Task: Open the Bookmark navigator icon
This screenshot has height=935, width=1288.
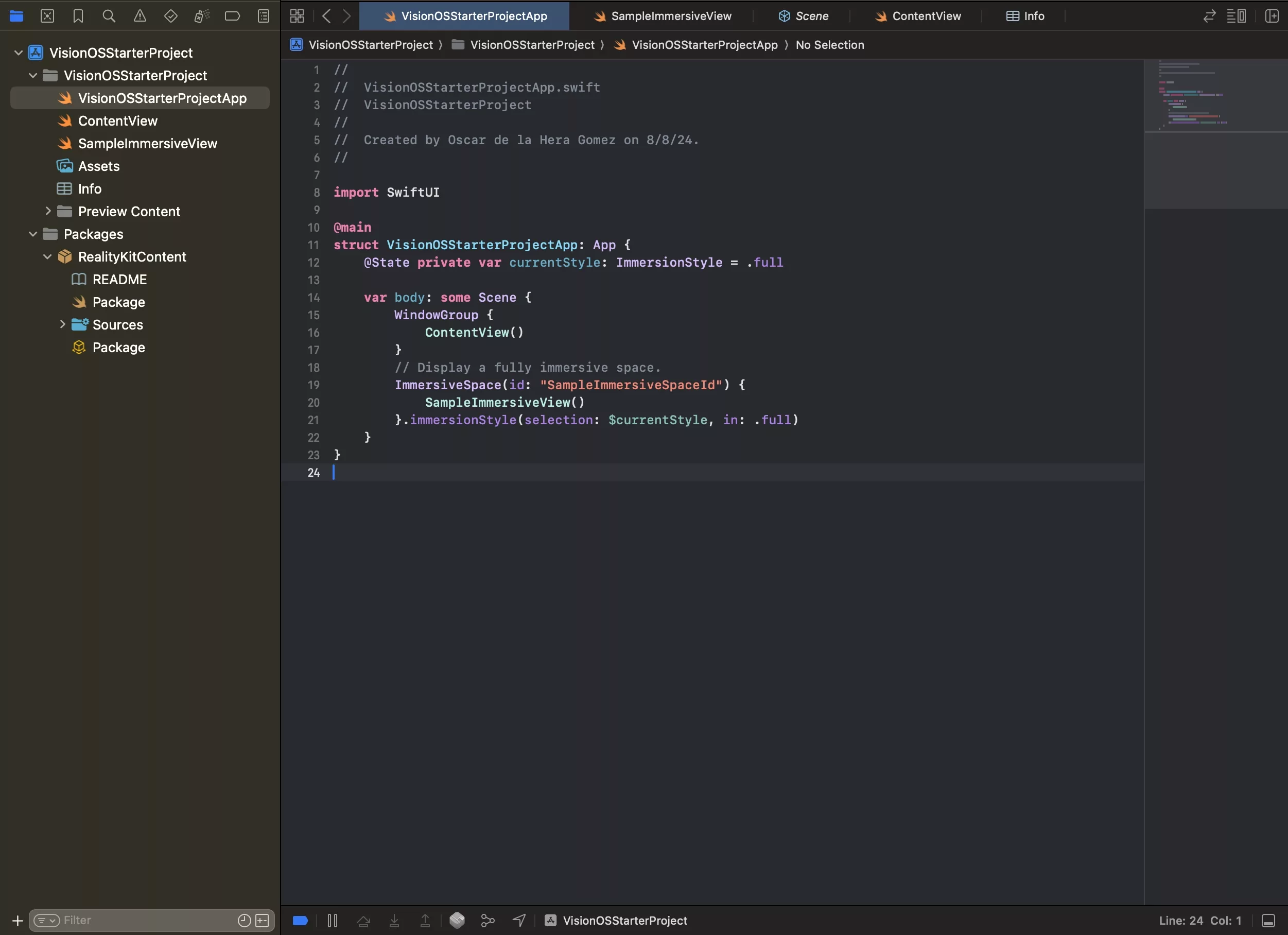Action: pos(78,16)
